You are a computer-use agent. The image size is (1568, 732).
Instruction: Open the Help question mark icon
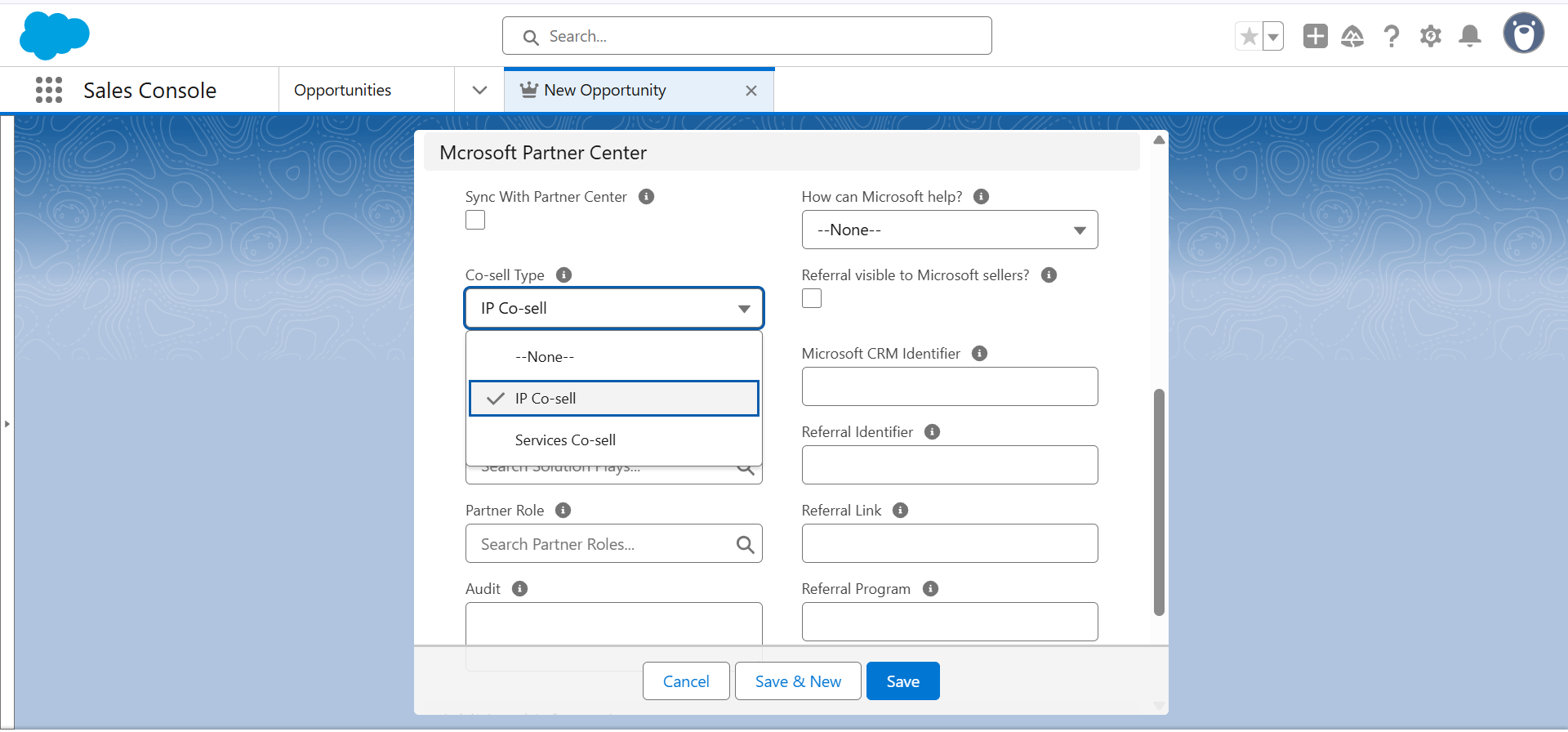(1392, 36)
